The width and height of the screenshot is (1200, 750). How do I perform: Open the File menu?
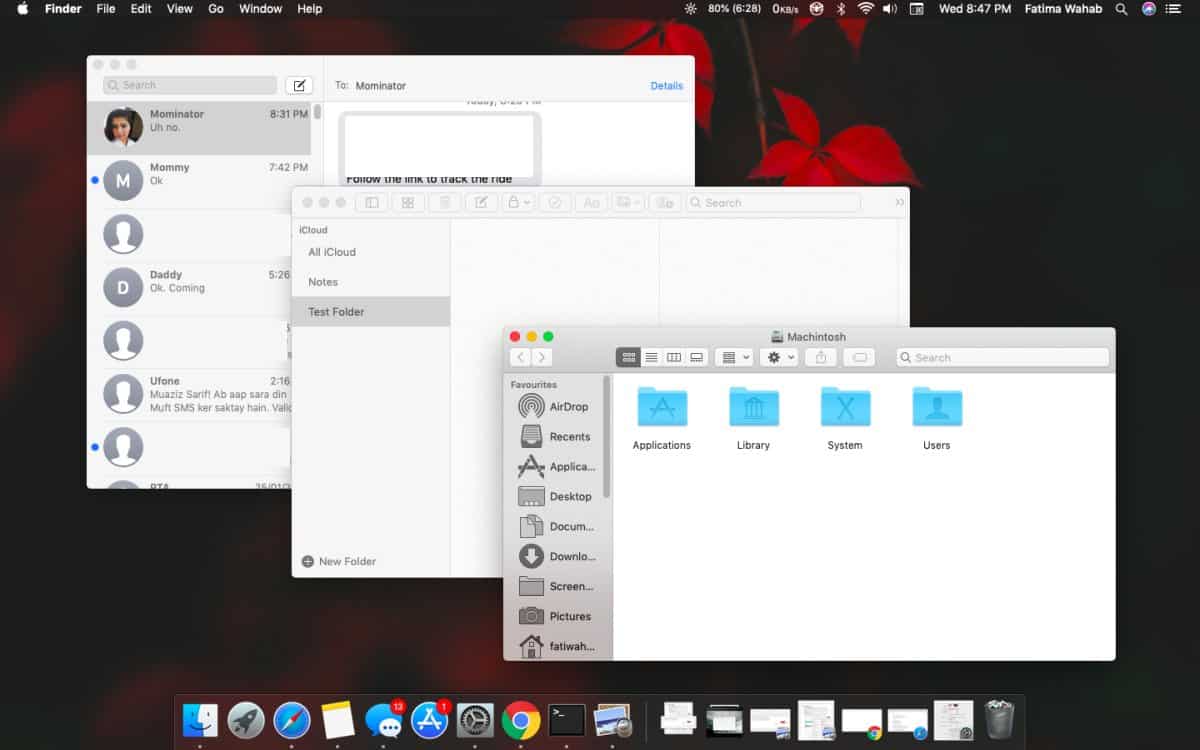[105, 9]
